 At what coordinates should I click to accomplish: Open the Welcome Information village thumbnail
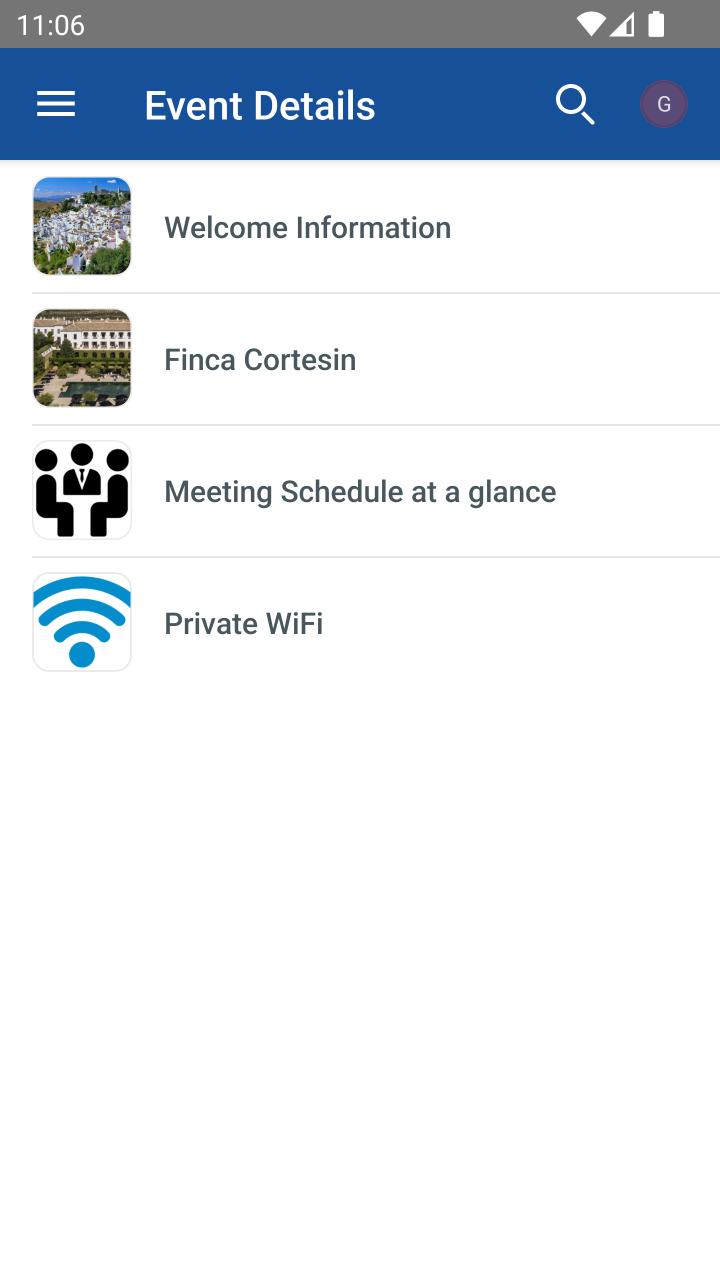tap(82, 226)
